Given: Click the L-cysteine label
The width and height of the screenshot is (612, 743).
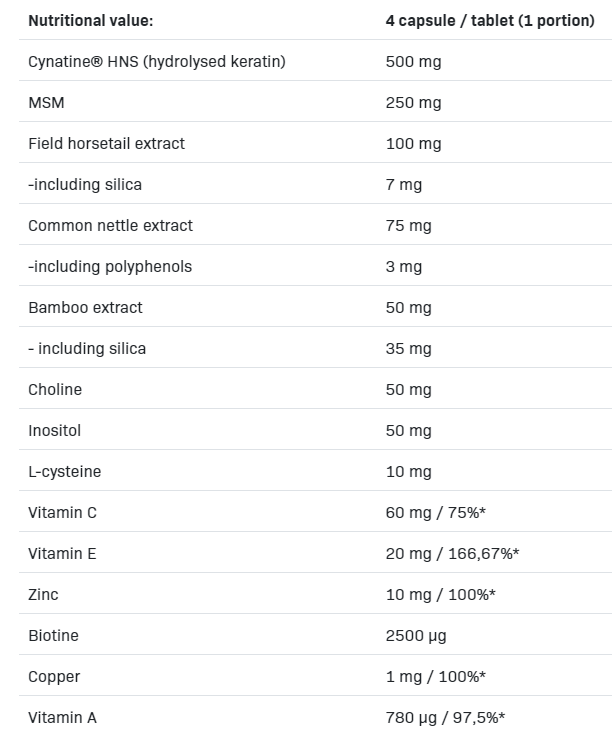Looking at the screenshot, I should (64, 472).
